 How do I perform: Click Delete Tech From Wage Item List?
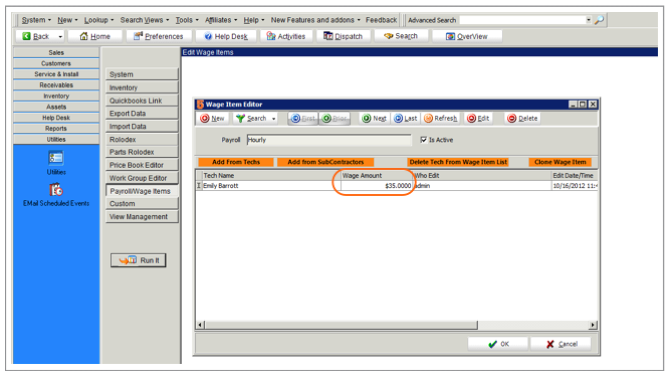pyautogui.click(x=458, y=162)
